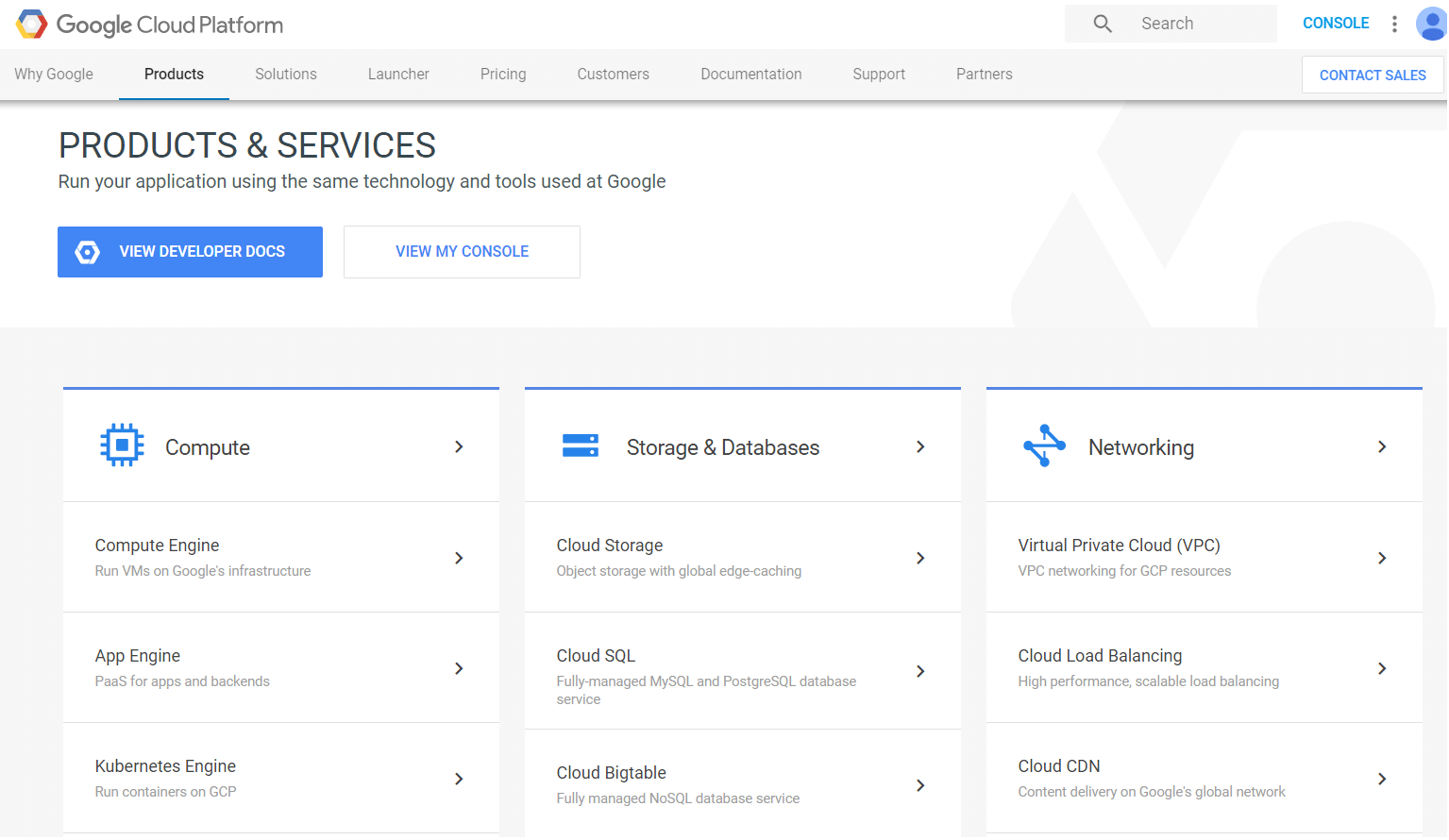1449x840 pixels.
Task: Open Cloud Bigtable row chevron
Action: 920,785
